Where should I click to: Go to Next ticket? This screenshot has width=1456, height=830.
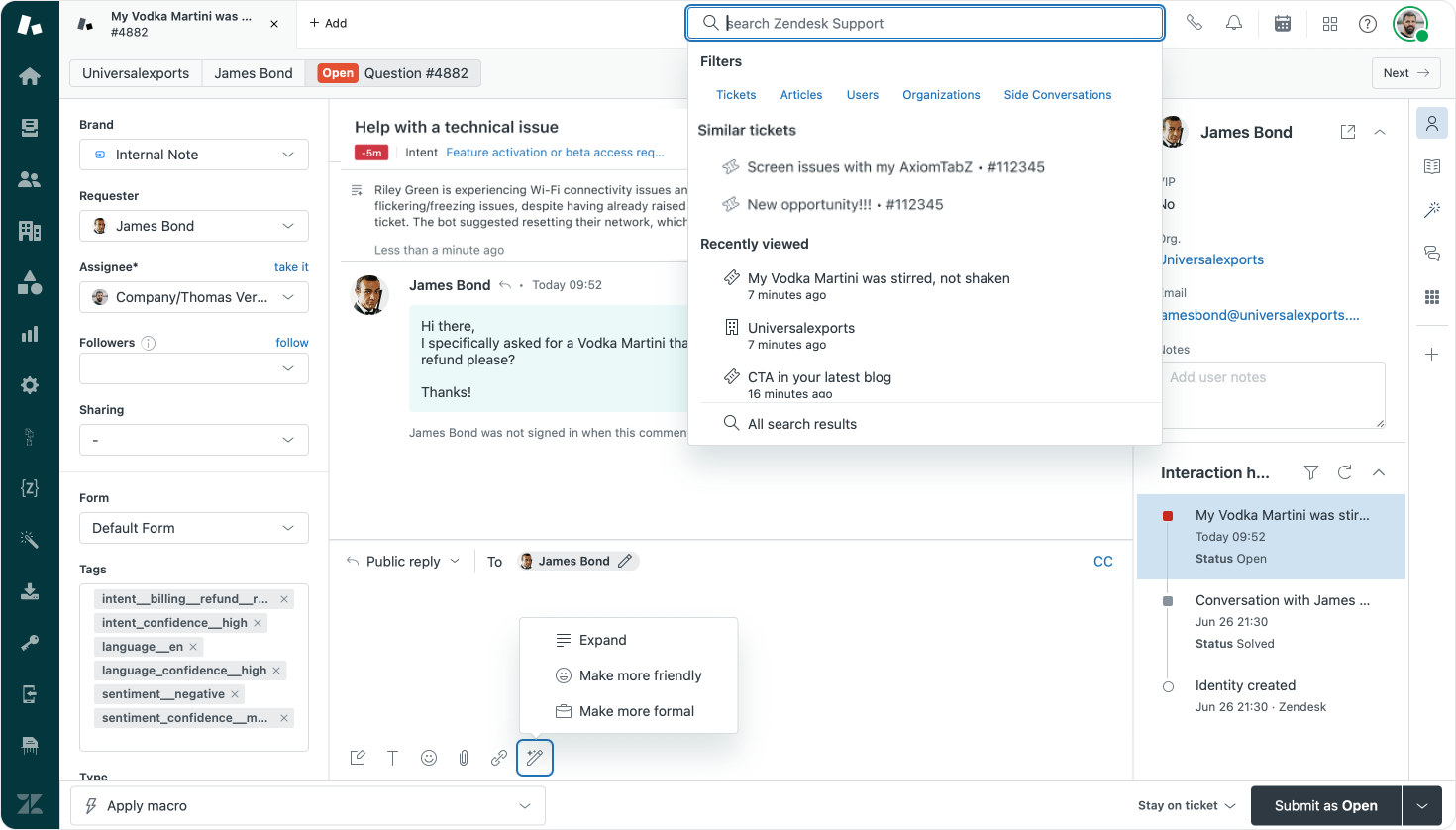(x=1406, y=73)
